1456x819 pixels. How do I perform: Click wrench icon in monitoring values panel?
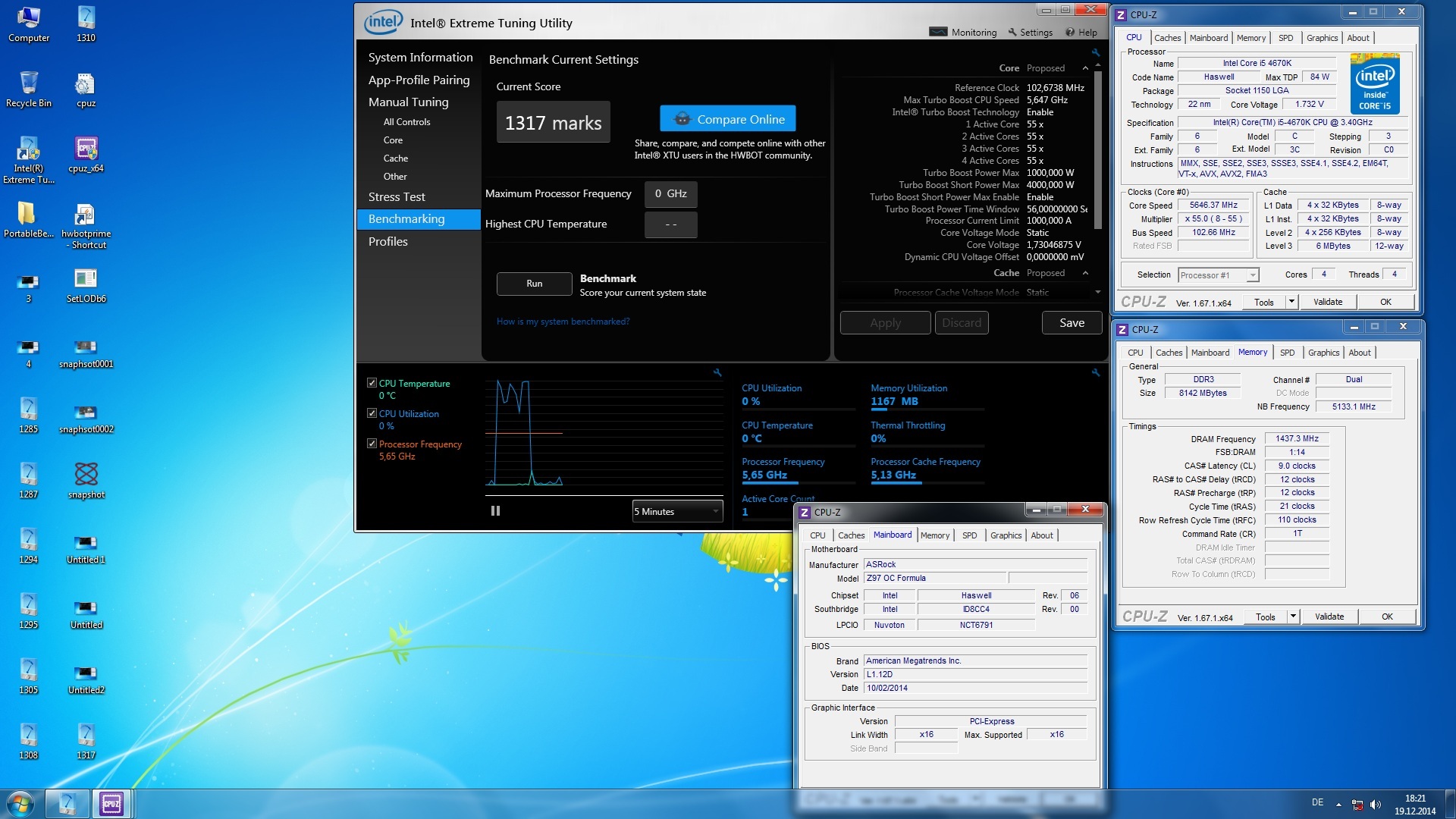(1096, 372)
